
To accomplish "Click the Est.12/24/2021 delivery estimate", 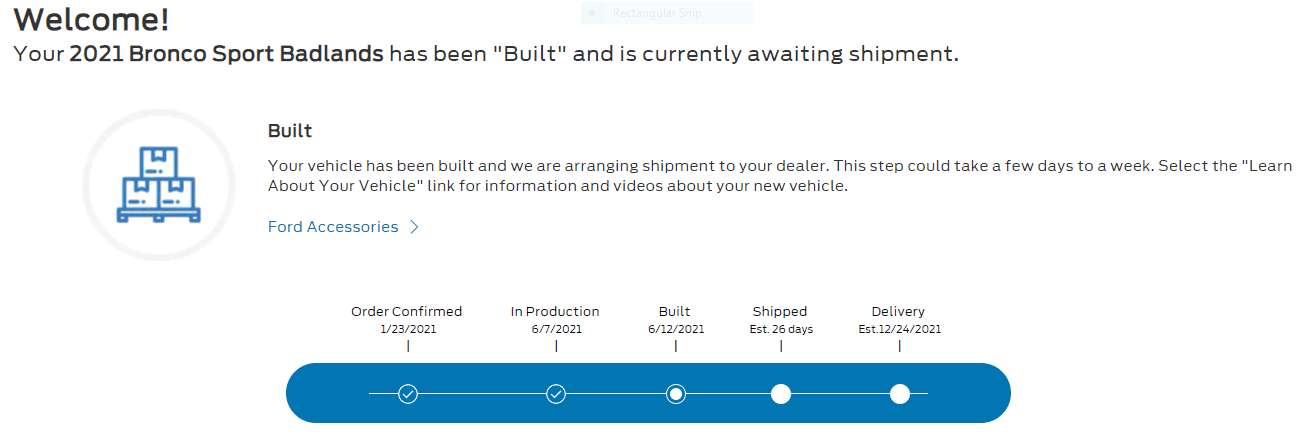I will click(x=899, y=328).
